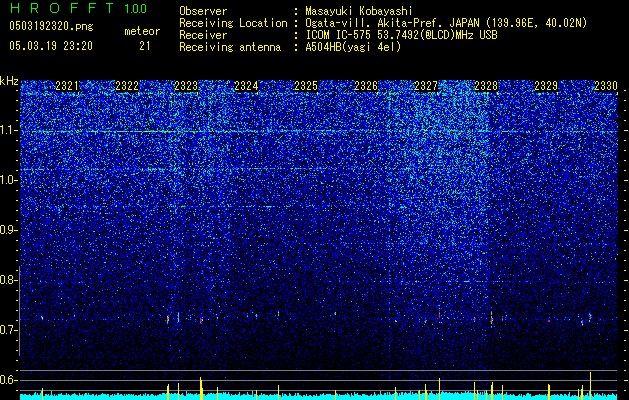The height and width of the screenshot is (400, 629).
Task: Click the 0.8 frequency axis label
Action: (x=9, y=280)
